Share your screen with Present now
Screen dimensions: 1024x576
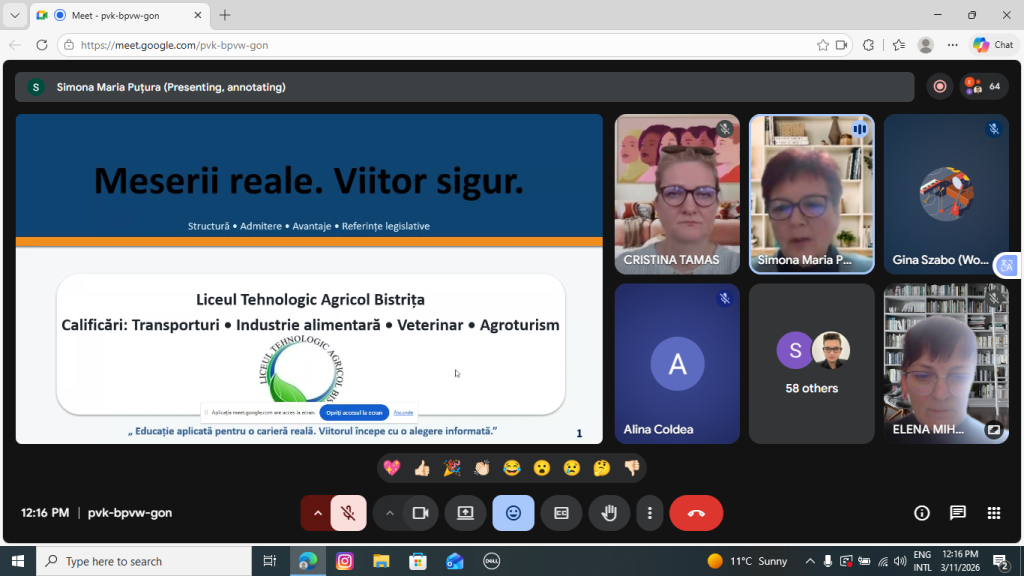click(465, 513)
